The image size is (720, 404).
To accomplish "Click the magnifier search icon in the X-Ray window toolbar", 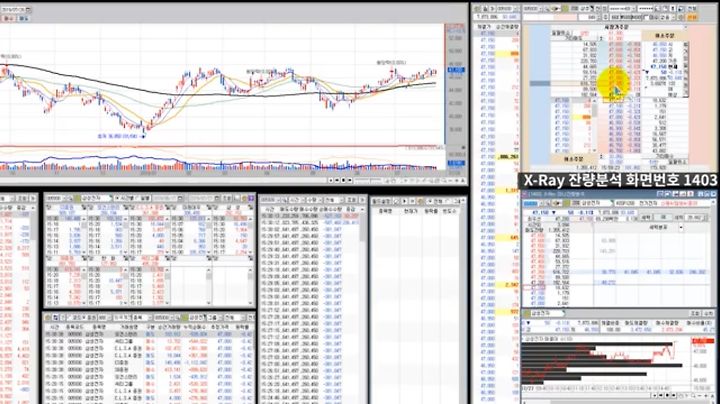I will tap(547, 203).
